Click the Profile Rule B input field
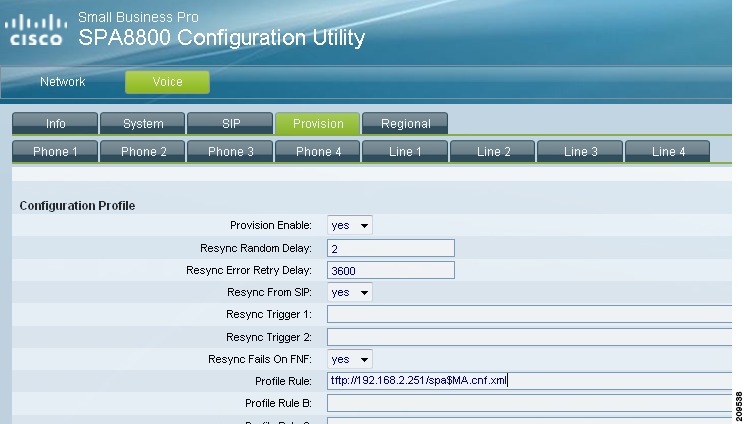Viewport: 745px width, 424px height. pyautogui.click(x=529, y=403)
